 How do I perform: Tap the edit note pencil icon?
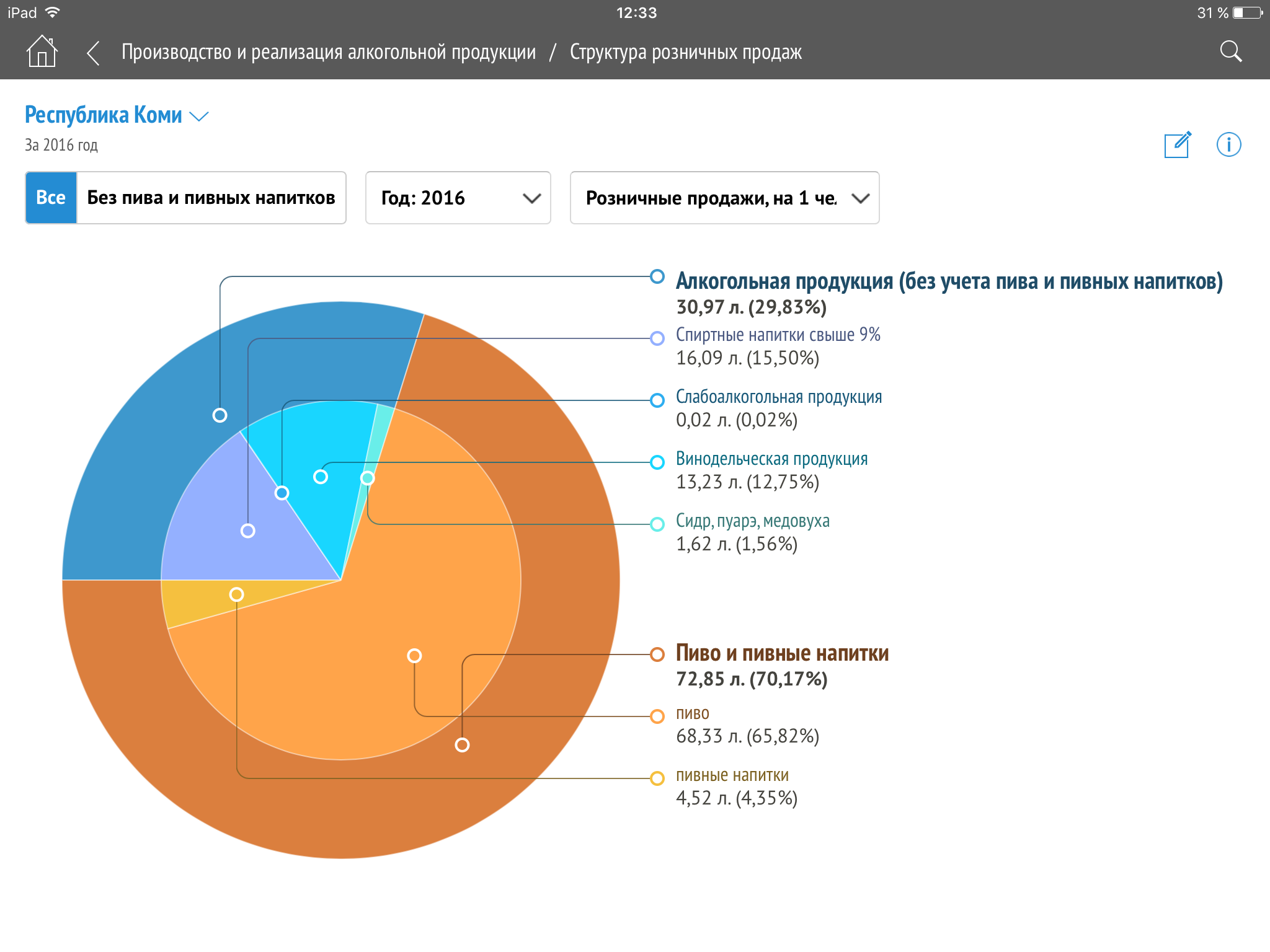(1177, 145)
